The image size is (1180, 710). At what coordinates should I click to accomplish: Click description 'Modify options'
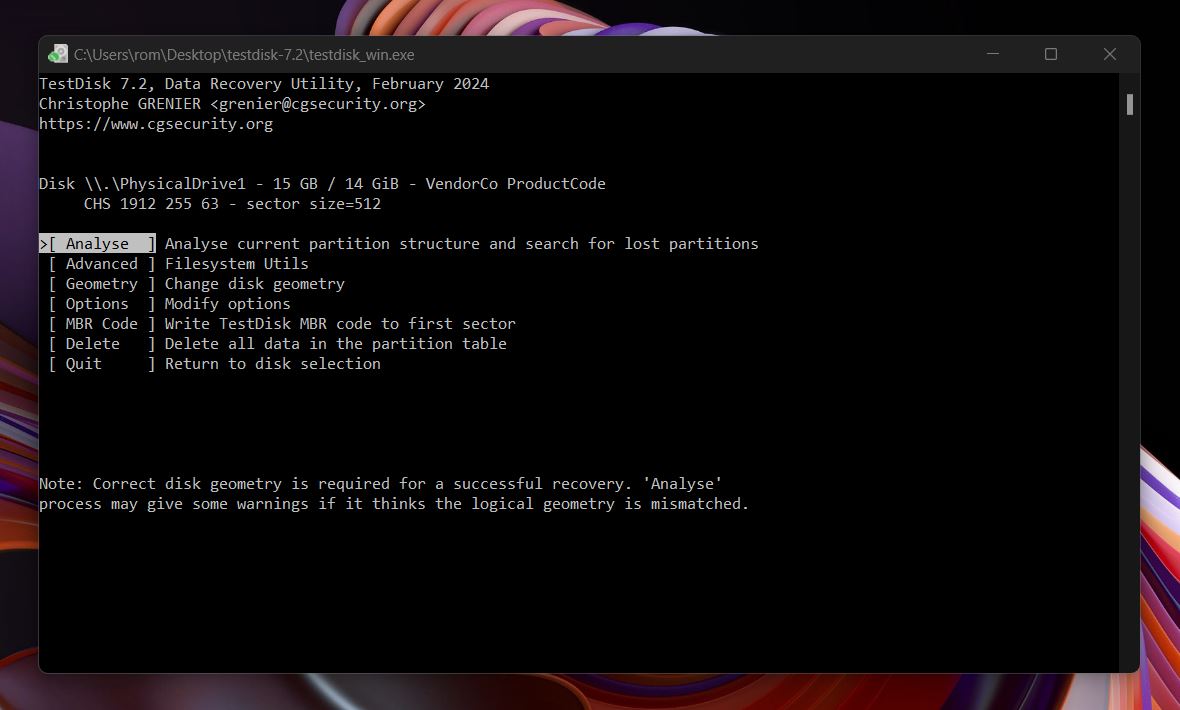pos(227,304)
